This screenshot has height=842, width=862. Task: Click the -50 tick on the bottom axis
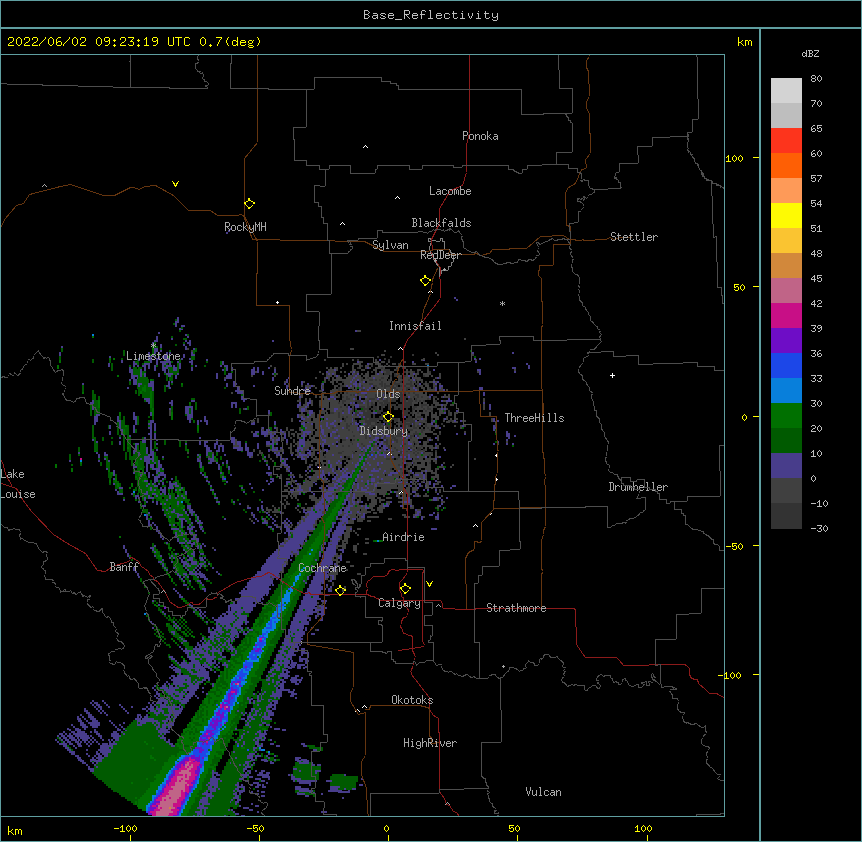pos(256,828)
